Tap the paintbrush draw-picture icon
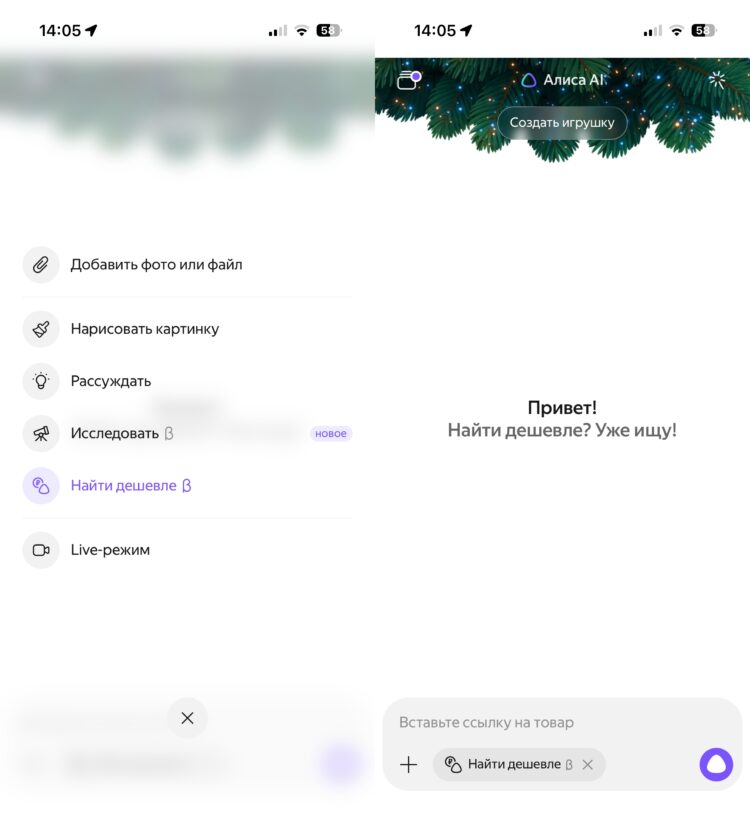 click(x=41, y=330)
